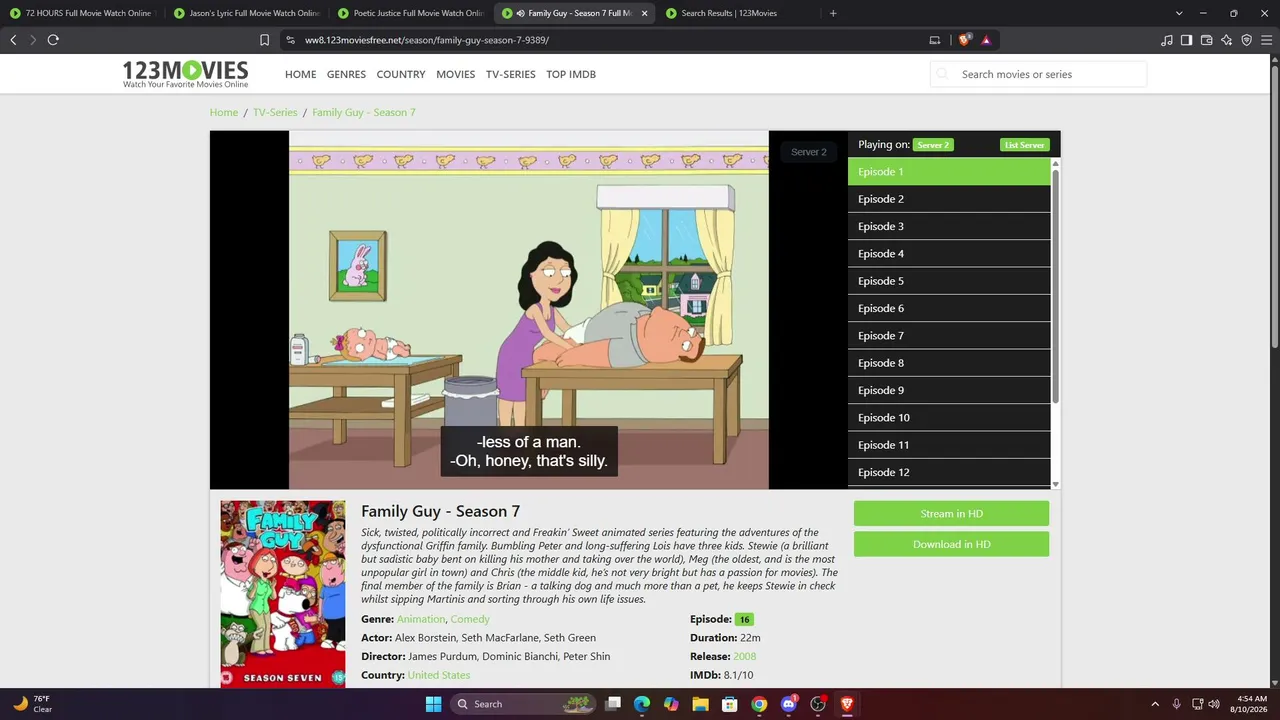1280x720 pixels.
Task: Open Copilot from the taskbar
Action: (x=671, y=704)
